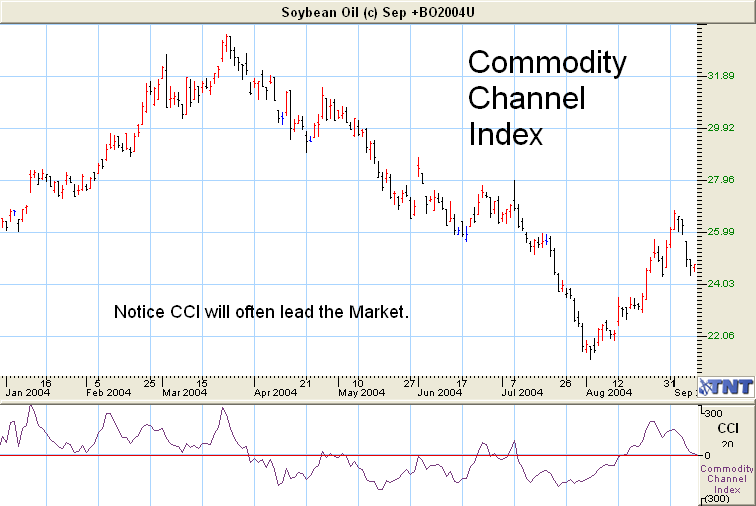Click the purple Commodity Channel Index legend
This screenshot has height=506, width=756.
point(727,479)
